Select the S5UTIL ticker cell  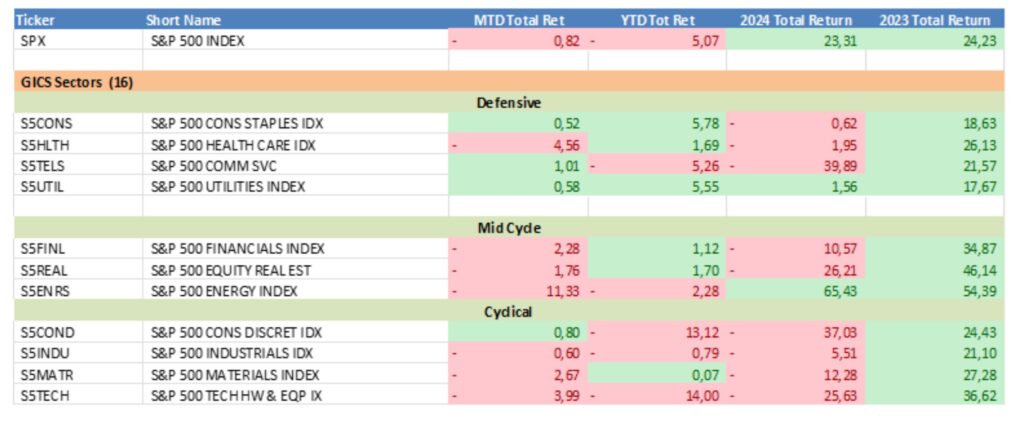point(41,187)
